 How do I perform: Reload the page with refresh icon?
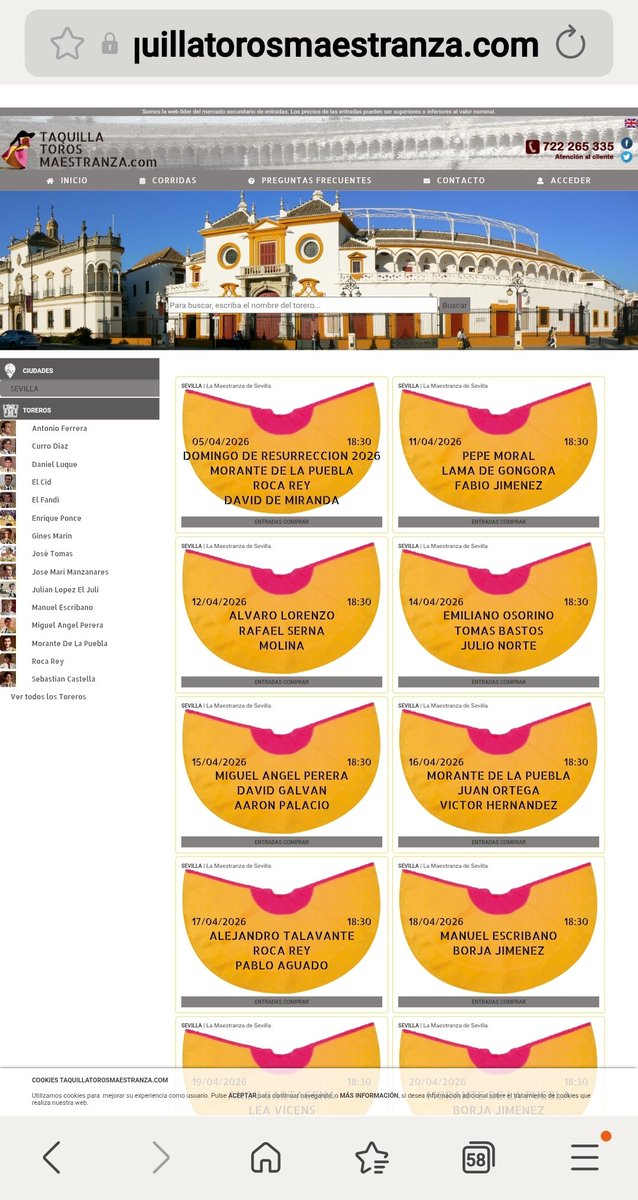tap(569, 43)
